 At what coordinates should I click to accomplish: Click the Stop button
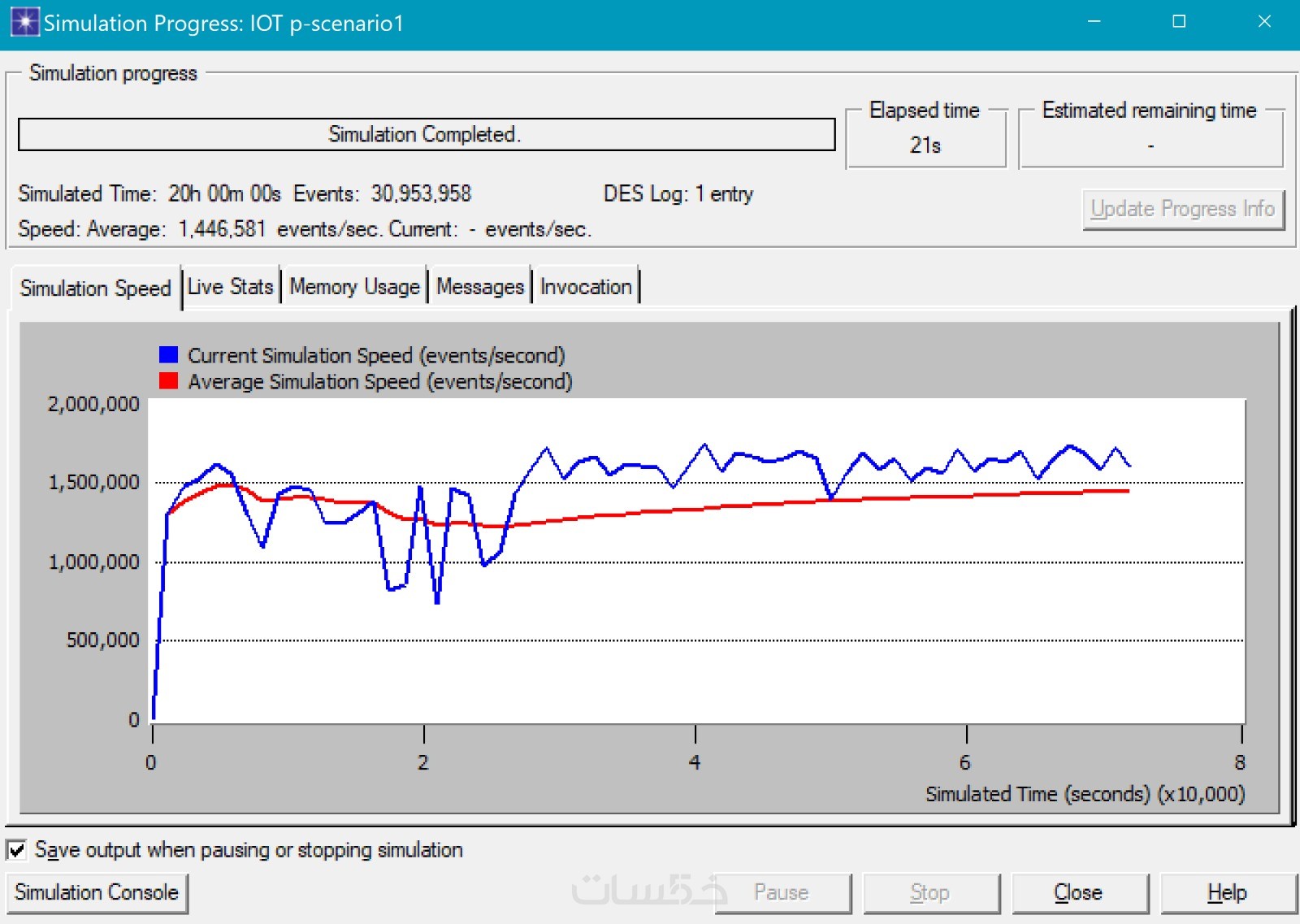[x=930, y=892]
